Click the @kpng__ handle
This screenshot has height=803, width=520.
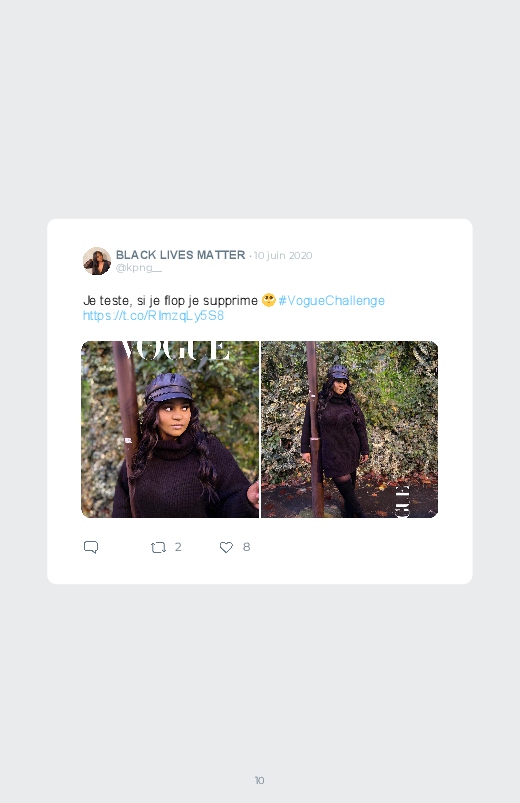point(139,268)
